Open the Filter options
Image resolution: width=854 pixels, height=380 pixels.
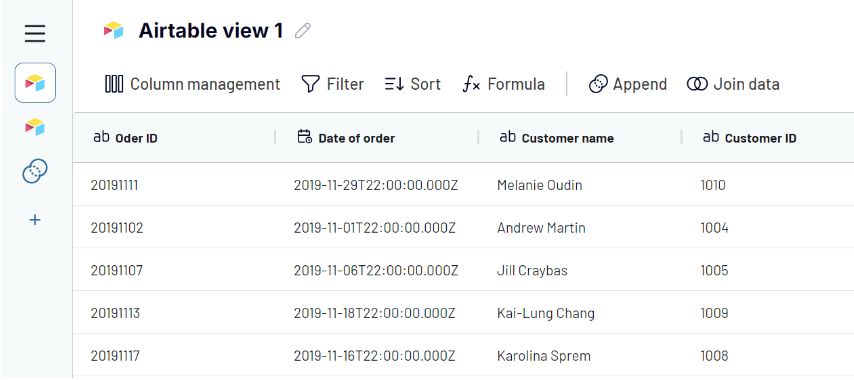(x=332, y=84)
